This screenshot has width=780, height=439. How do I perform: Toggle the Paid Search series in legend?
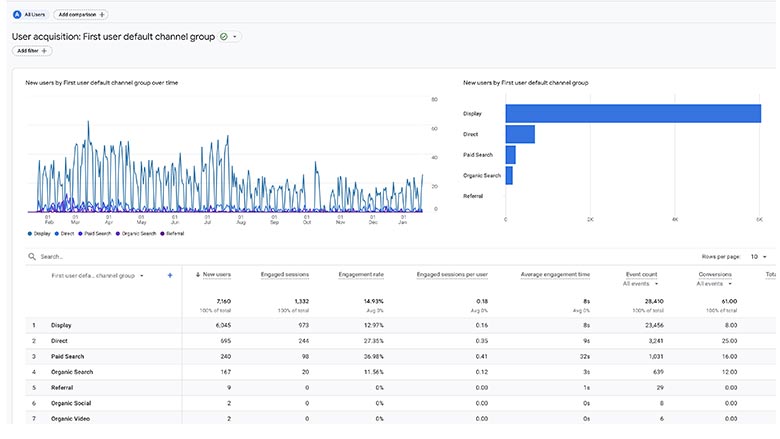point(93,233)
